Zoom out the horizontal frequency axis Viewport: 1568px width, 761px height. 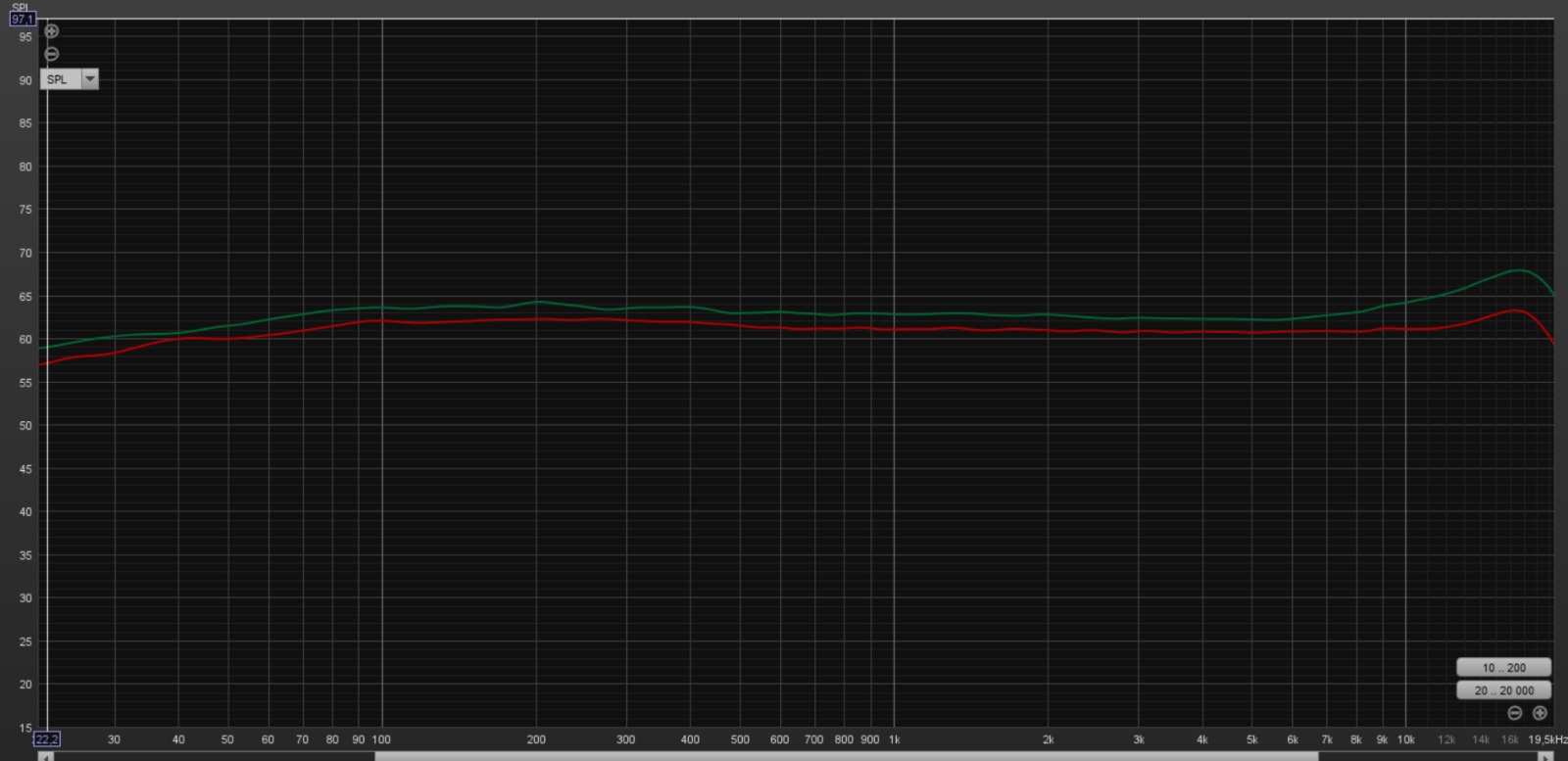click(x=1515, y=713)
